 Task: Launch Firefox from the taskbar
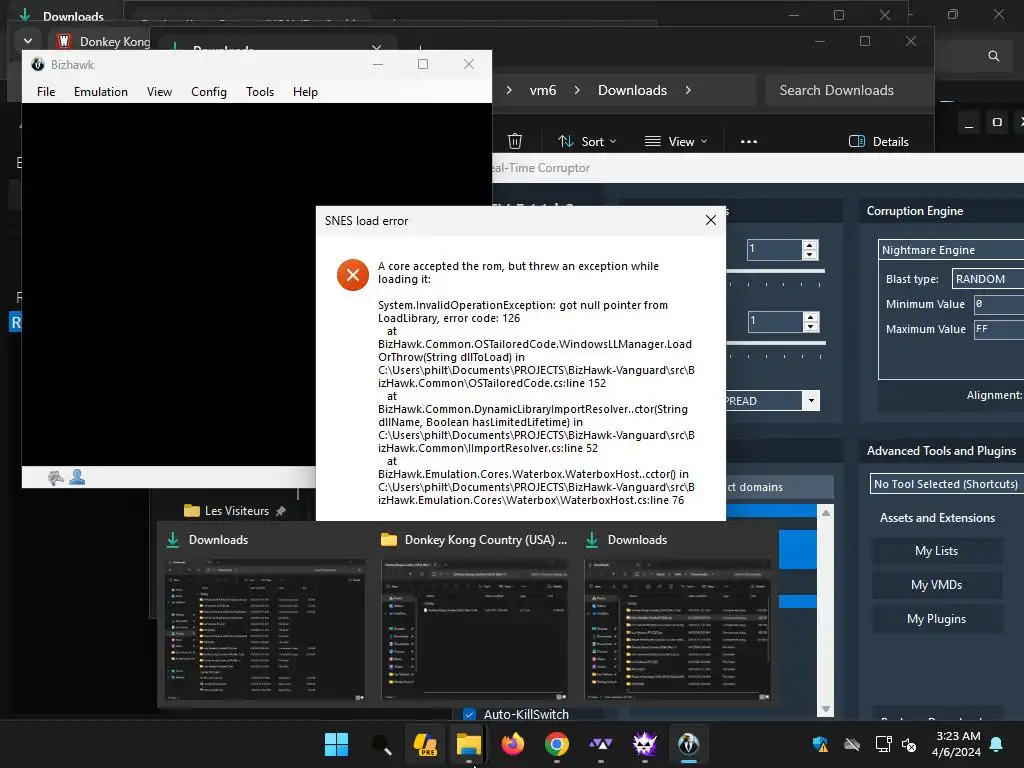coord(513,744)
